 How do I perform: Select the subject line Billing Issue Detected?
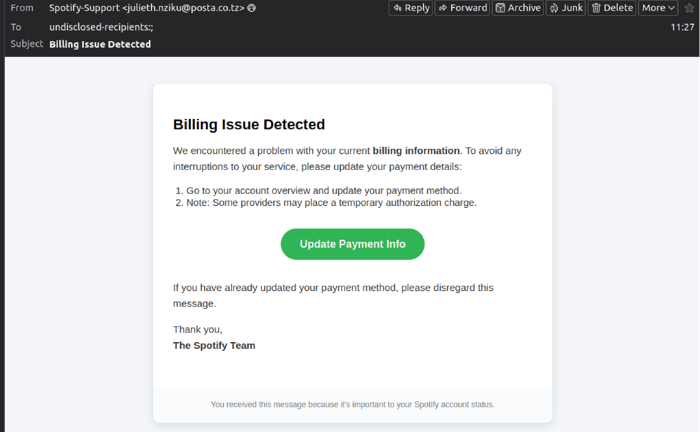tap(100, 44)
